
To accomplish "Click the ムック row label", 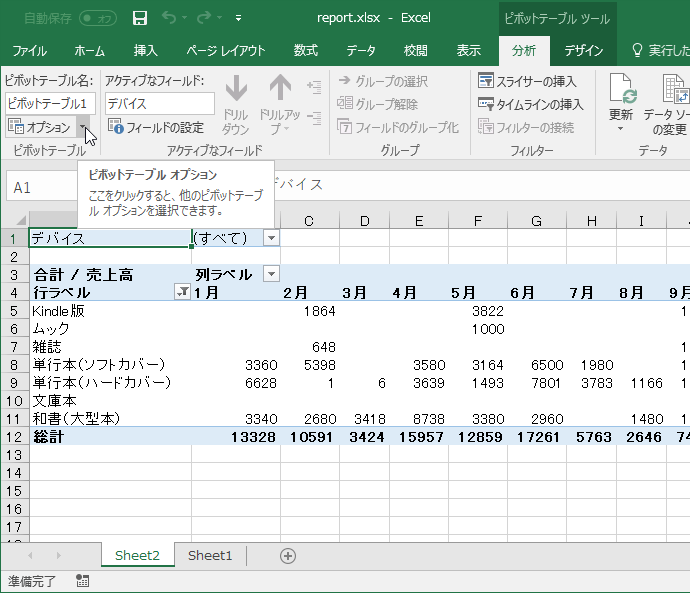I will point(51,329).
